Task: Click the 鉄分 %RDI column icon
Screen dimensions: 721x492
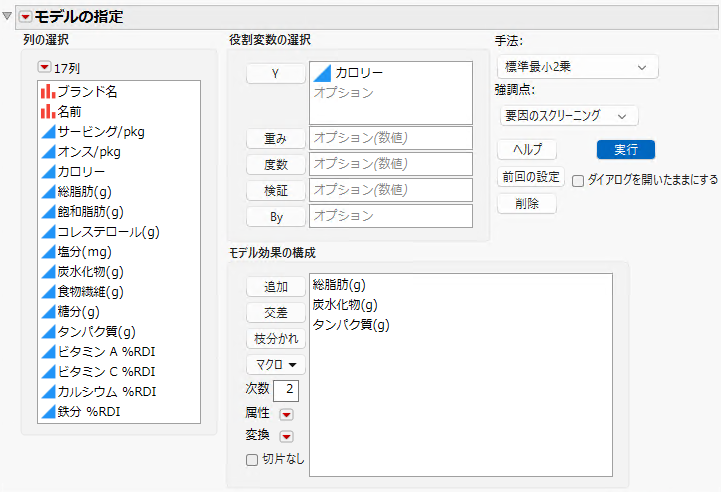Action: (48, 412)
